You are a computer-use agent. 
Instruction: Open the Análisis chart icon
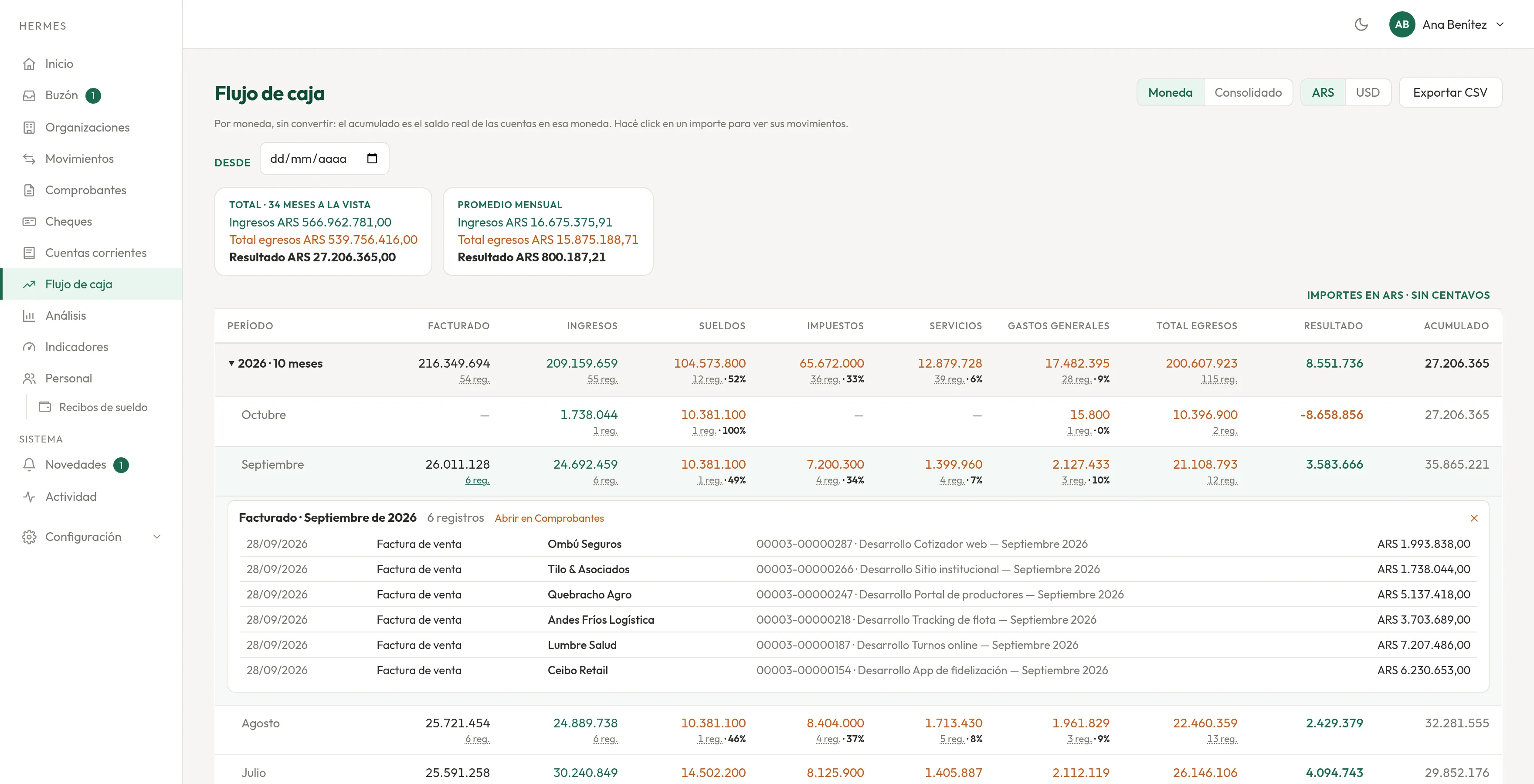[29, 315]
